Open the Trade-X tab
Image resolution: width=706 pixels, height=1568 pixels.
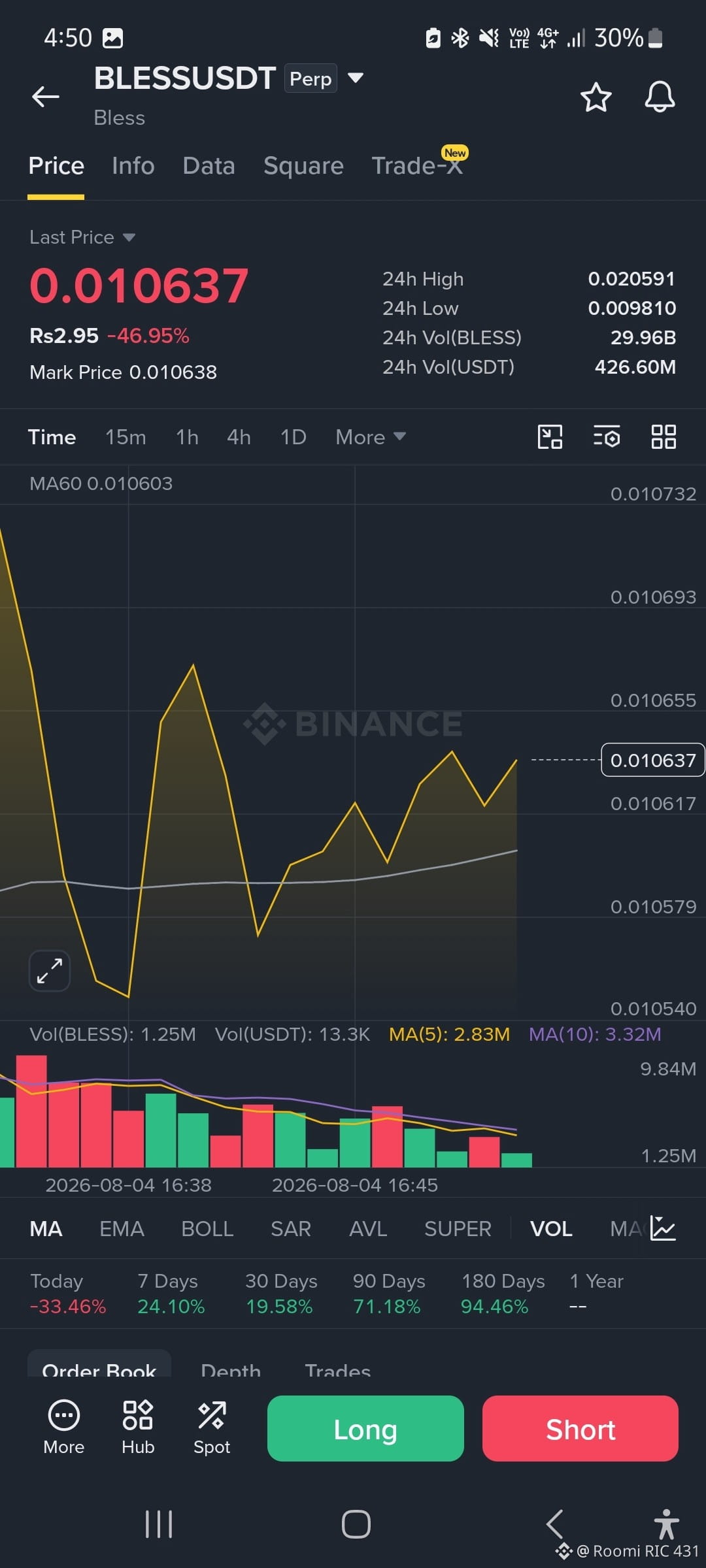tap(417, 165)
